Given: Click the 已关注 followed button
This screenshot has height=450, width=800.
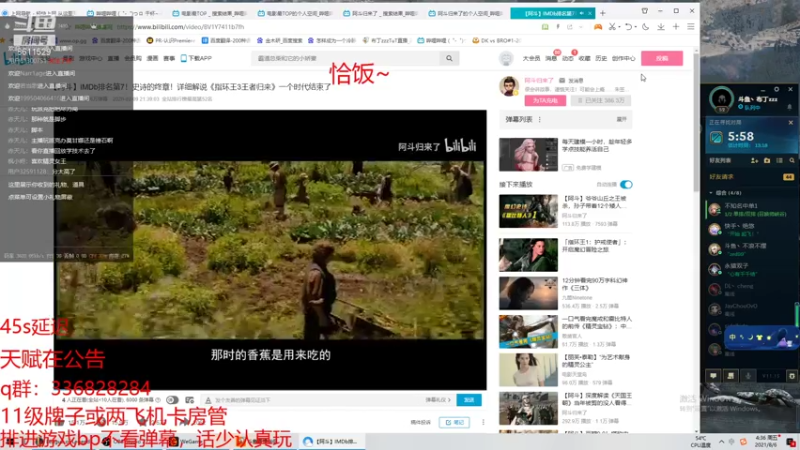Looking at the screenshot, I should tap(601, 101).
